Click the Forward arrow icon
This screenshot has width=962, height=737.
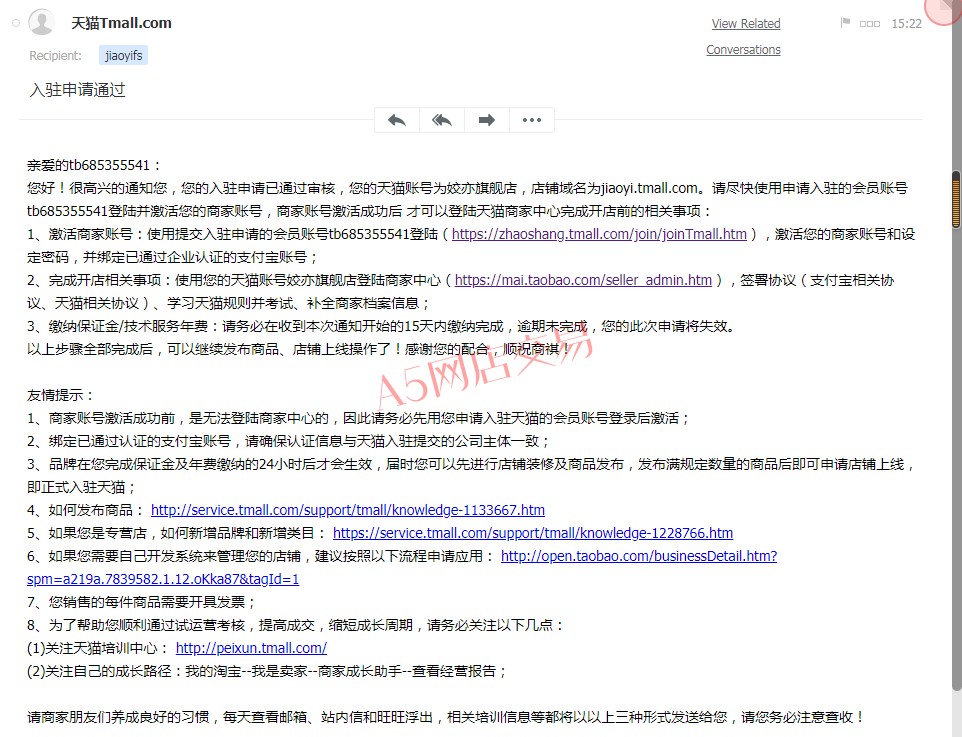tap(487, 120)
